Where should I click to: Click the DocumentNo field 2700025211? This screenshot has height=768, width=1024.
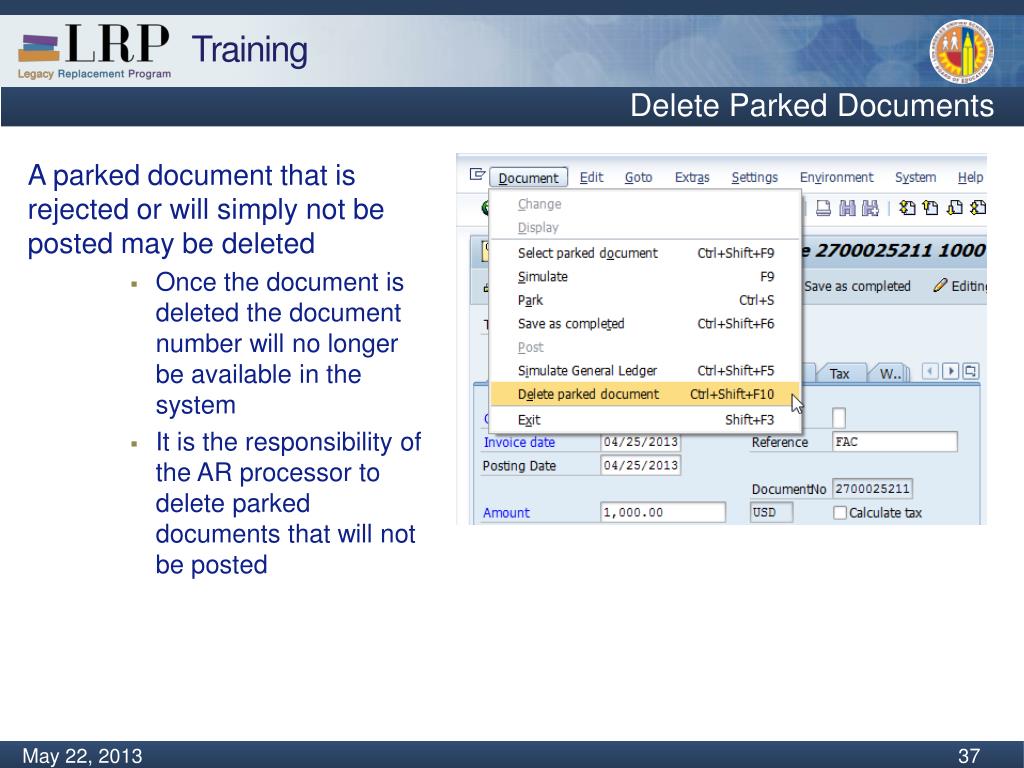[872, 488]
